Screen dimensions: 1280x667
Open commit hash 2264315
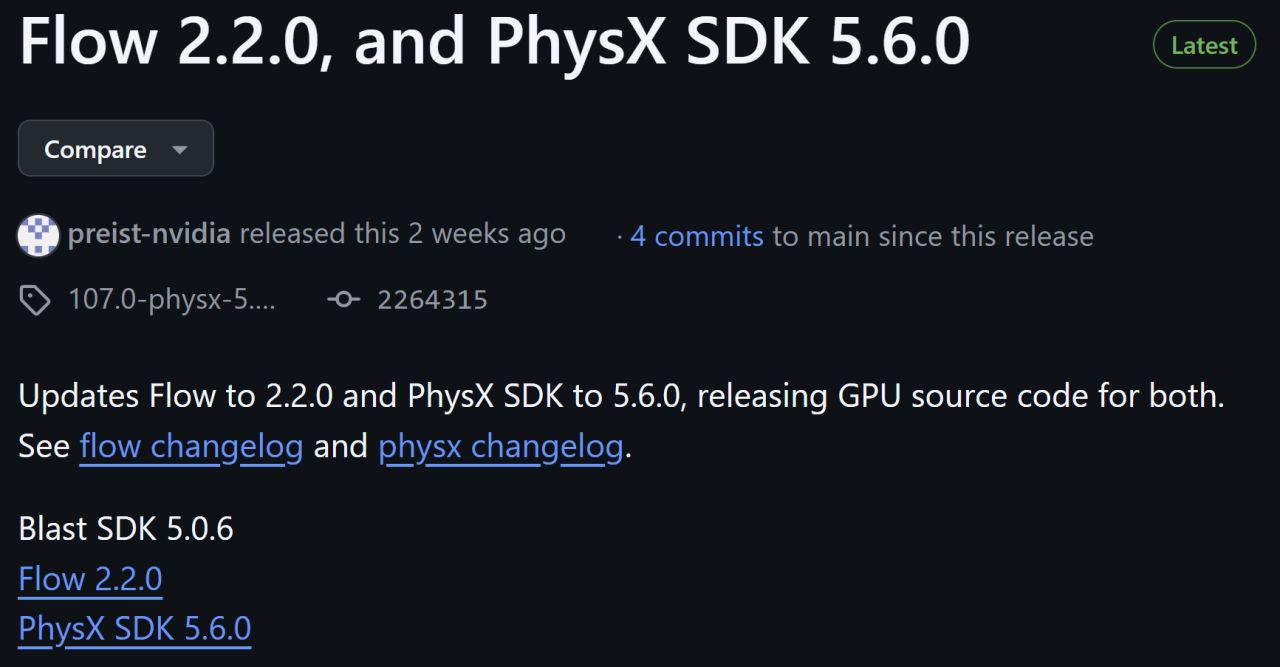point(432,300)
